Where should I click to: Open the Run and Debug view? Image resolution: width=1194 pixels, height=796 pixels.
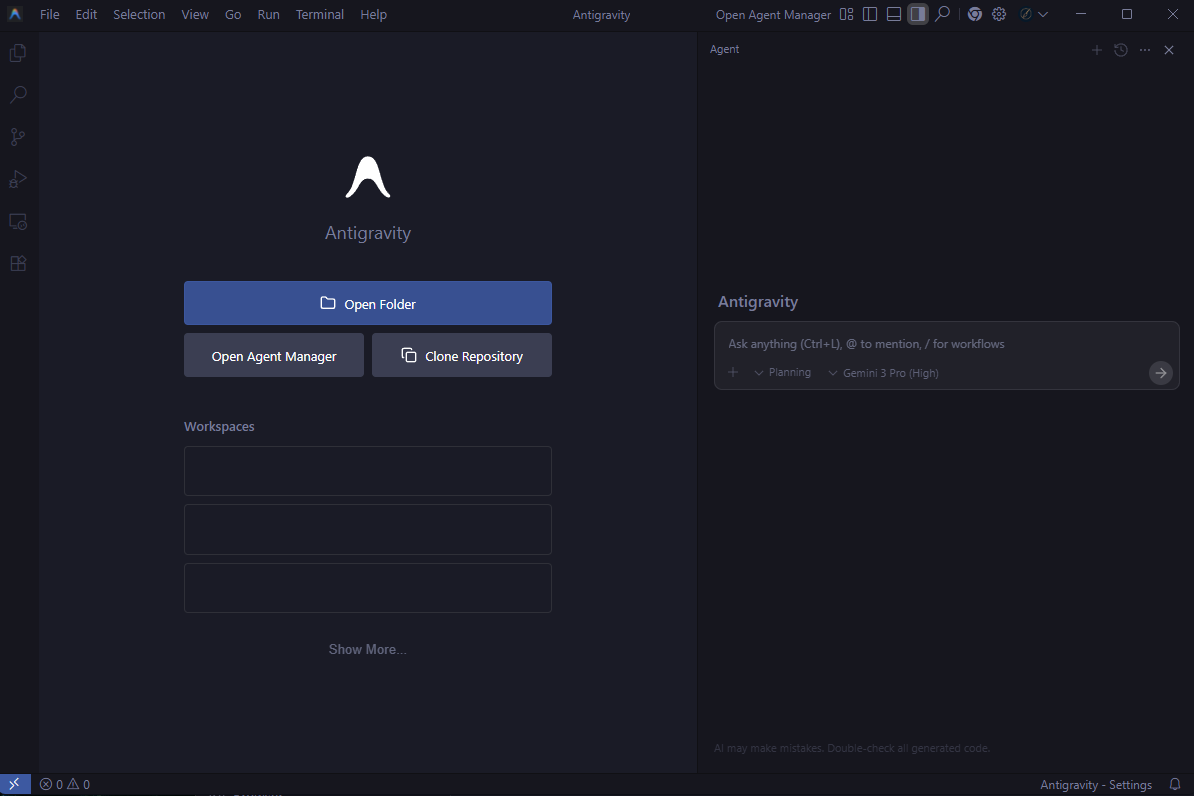pos(18,179)
